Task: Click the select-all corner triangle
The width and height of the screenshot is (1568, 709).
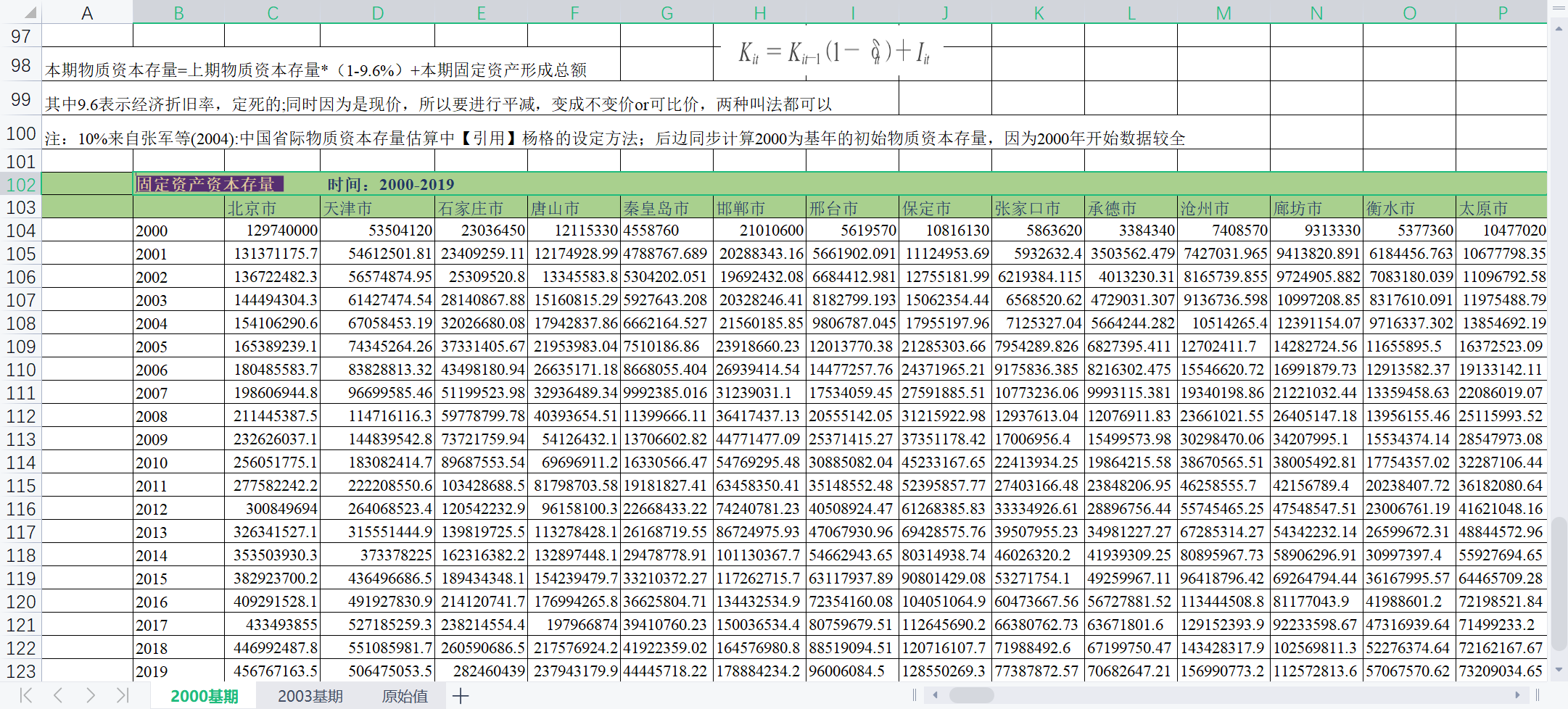Action: (x=30, y=12)
